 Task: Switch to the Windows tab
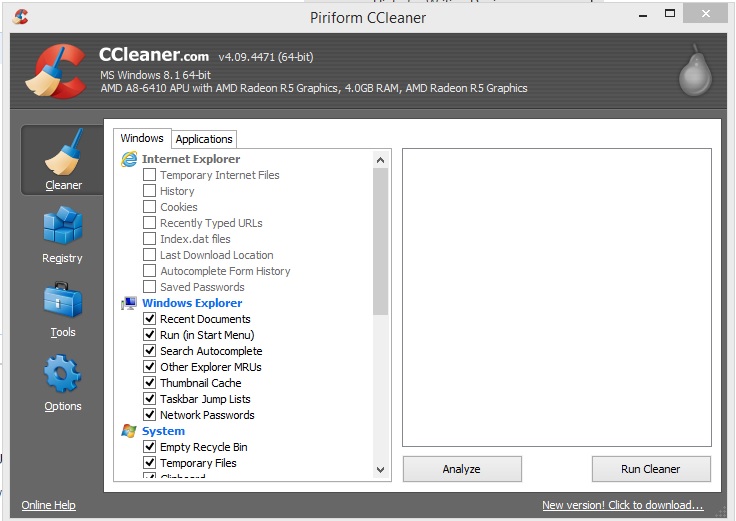142,138
